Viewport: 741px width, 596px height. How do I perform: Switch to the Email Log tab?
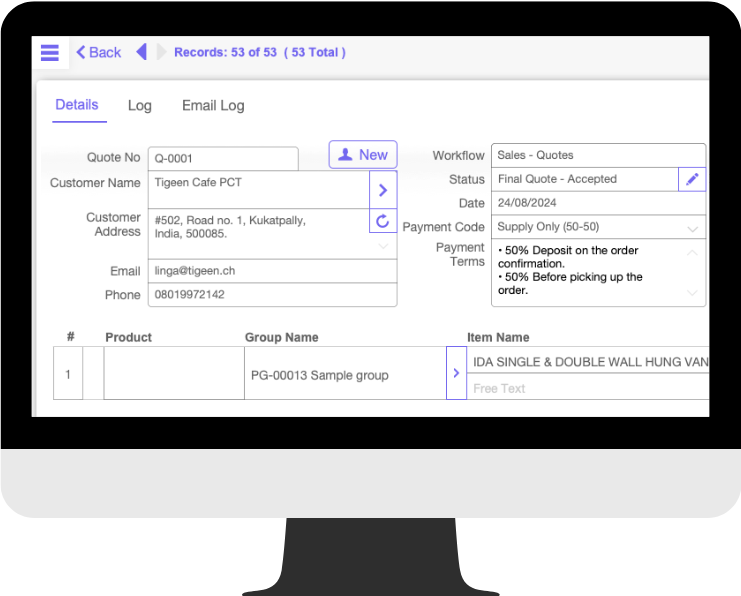click(213, 105)
